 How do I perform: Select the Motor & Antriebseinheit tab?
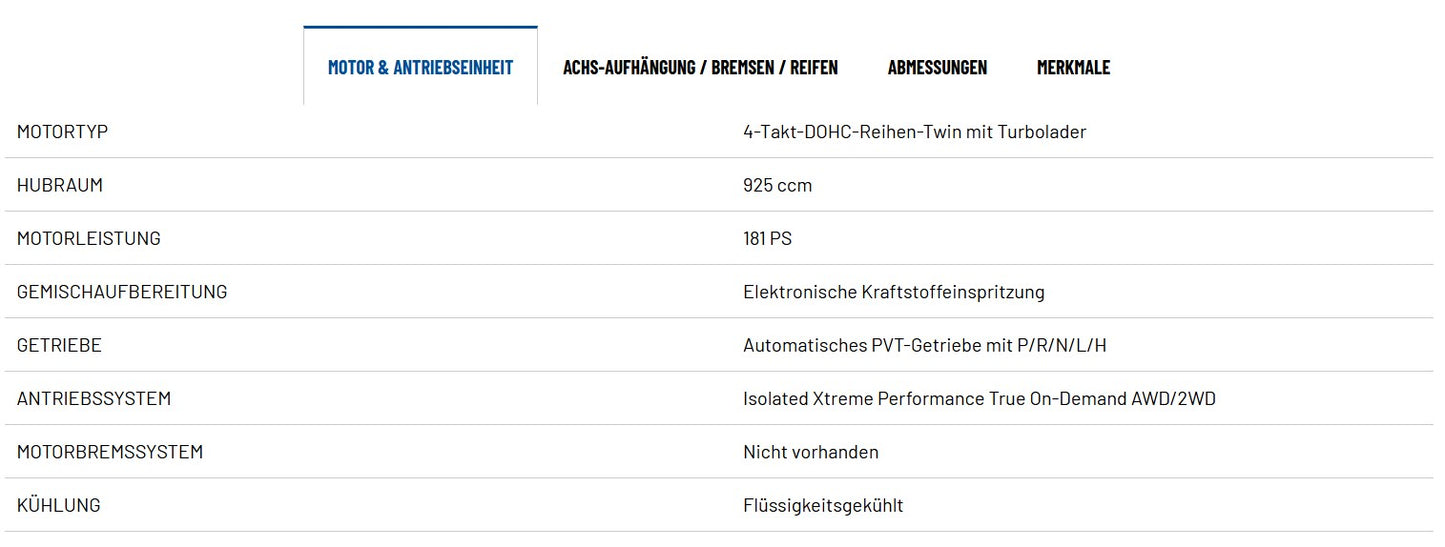(x=420, y=67)
